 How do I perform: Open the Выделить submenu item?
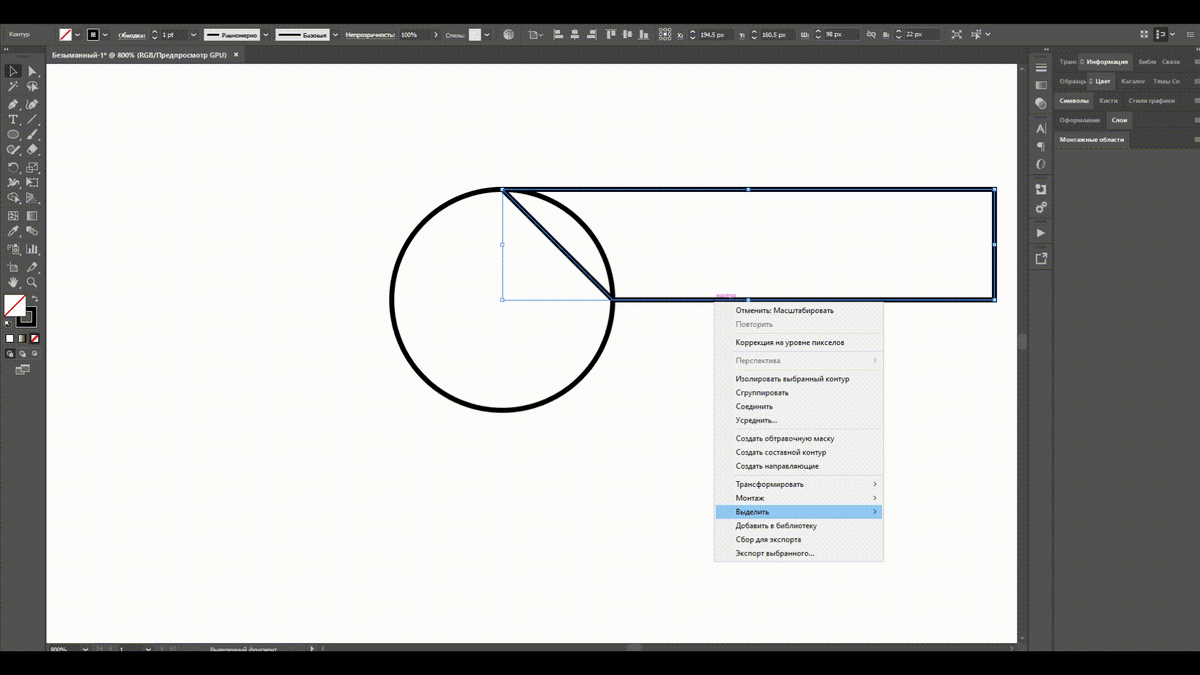click(799, 512)
